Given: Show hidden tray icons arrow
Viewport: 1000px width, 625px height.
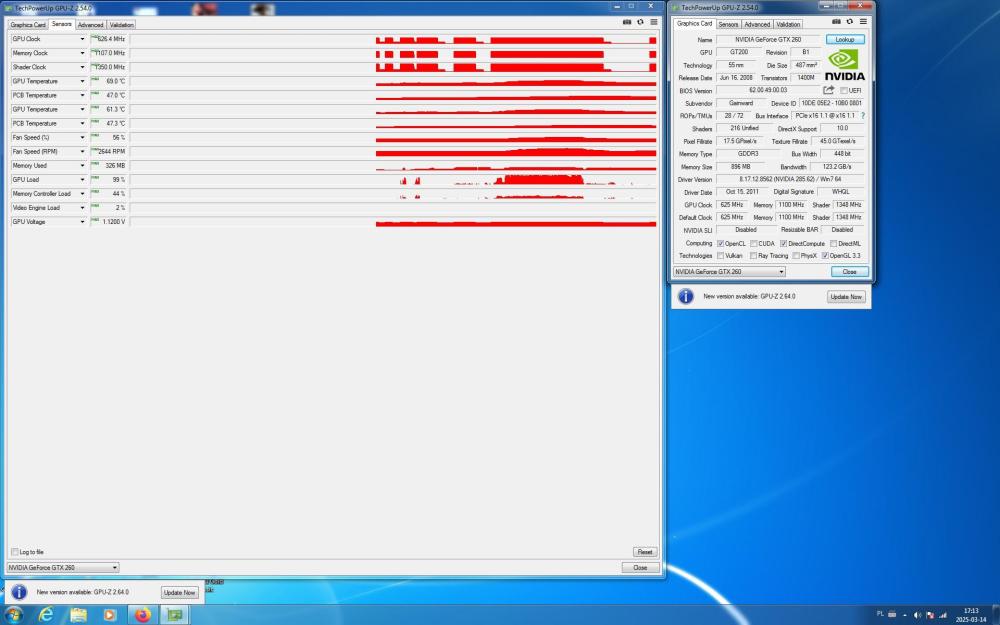Looking at the screenshot, I should pyautogui.click(x=904, y=615).
